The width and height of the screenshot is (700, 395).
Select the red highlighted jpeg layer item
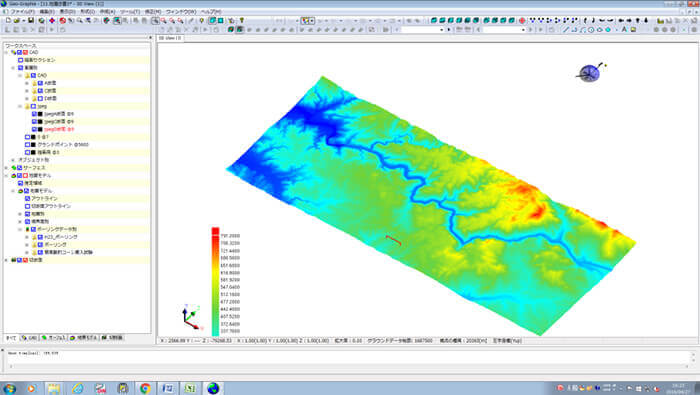[59, 129]
